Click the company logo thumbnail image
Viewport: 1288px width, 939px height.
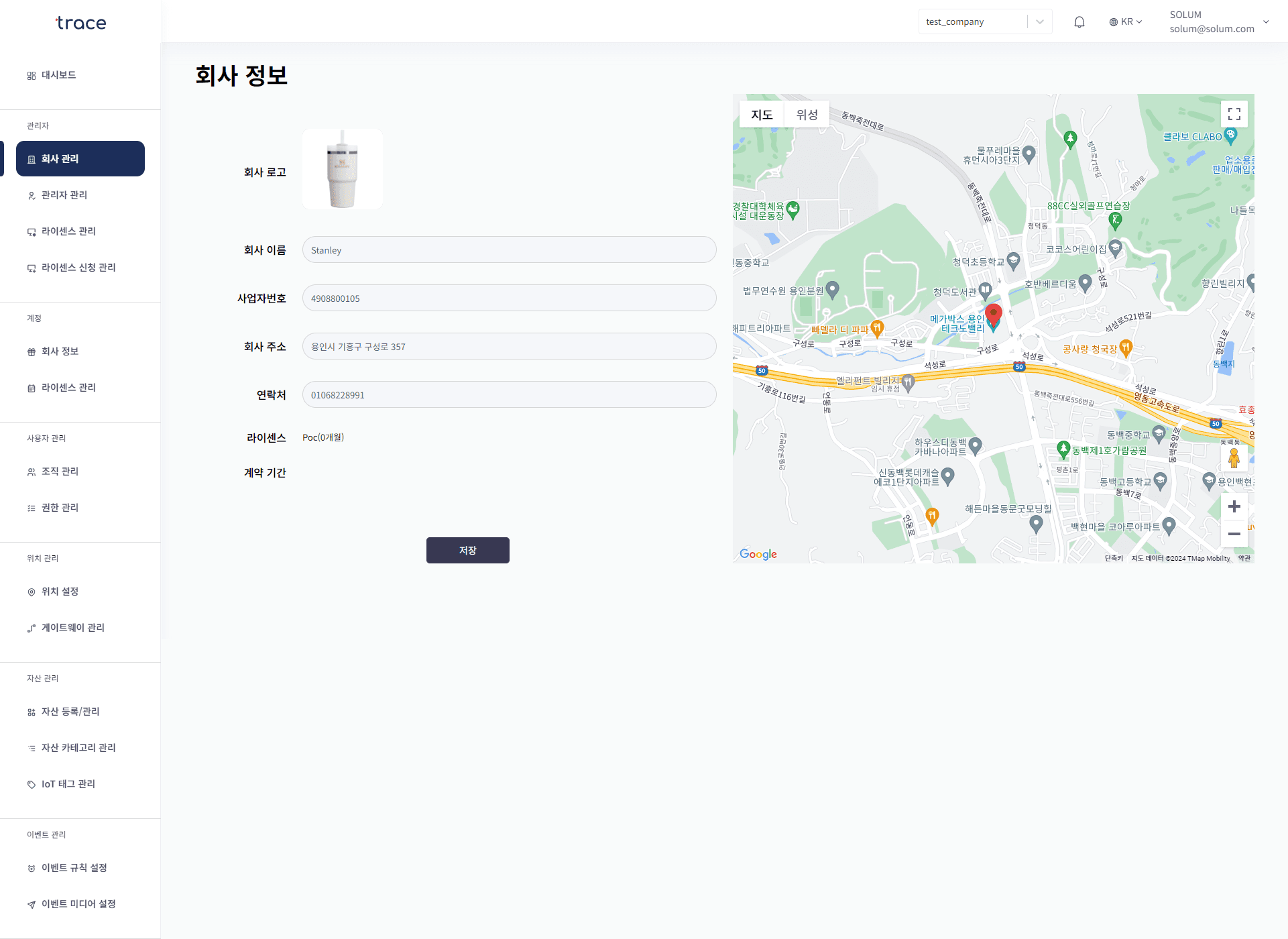[x=343, y=169]
